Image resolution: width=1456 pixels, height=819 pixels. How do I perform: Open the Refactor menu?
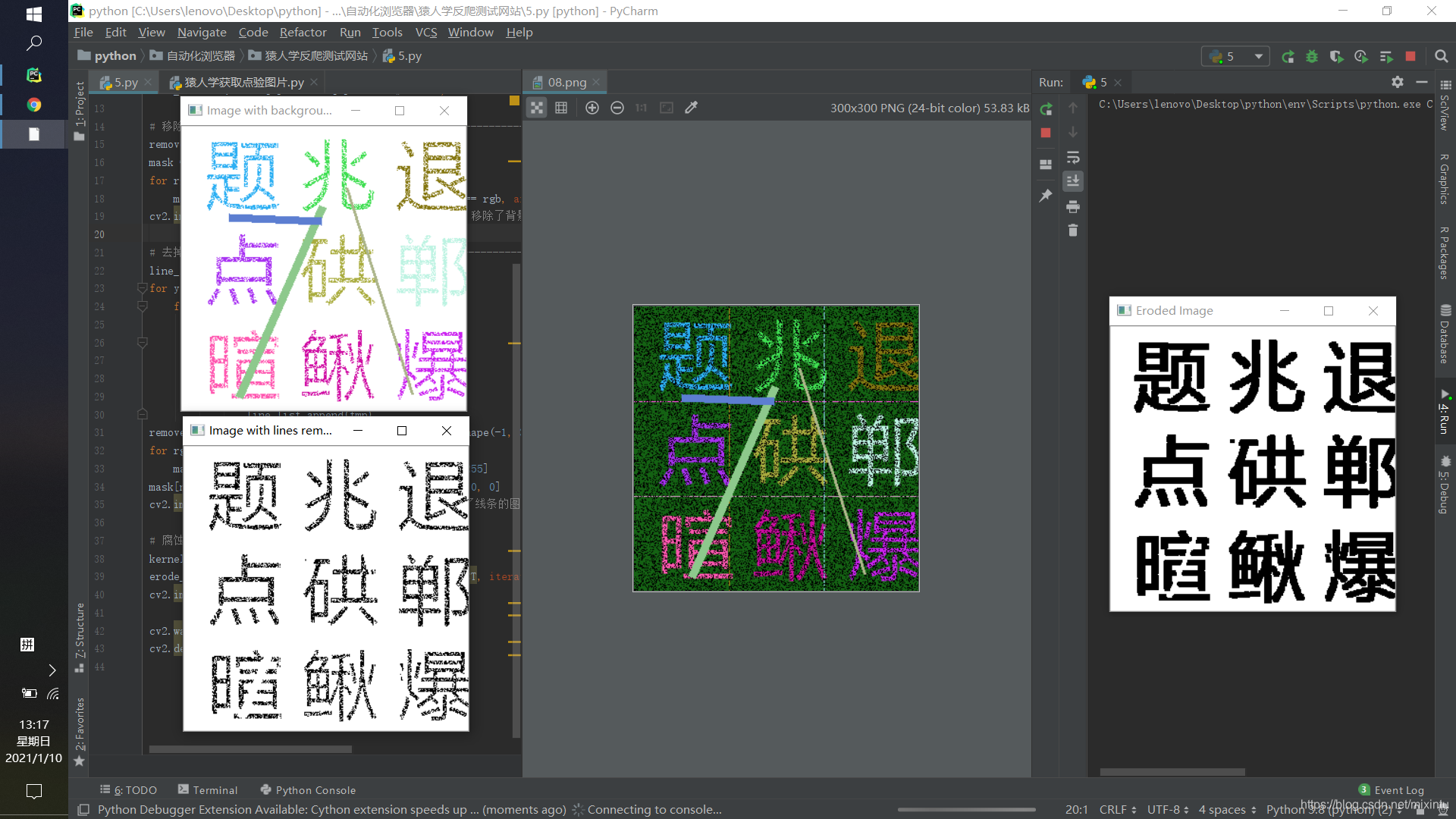click(x=303, y=32)
